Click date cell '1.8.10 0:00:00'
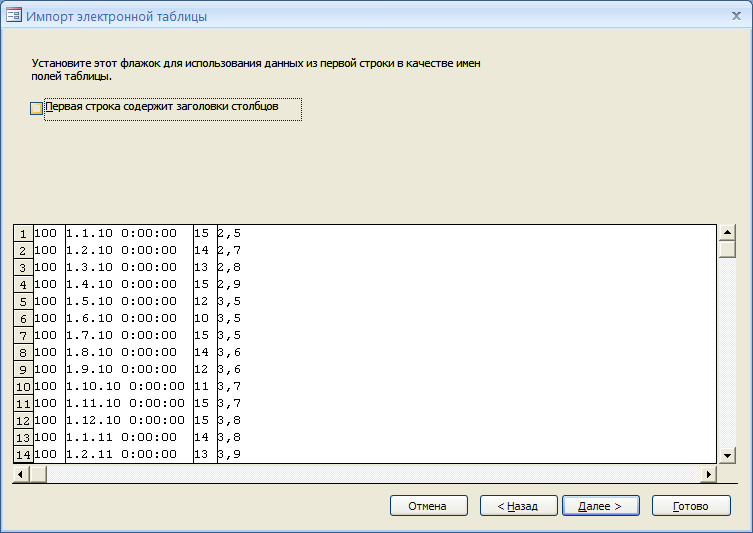This screenshot has height=533, width=753. pos(129,352)
